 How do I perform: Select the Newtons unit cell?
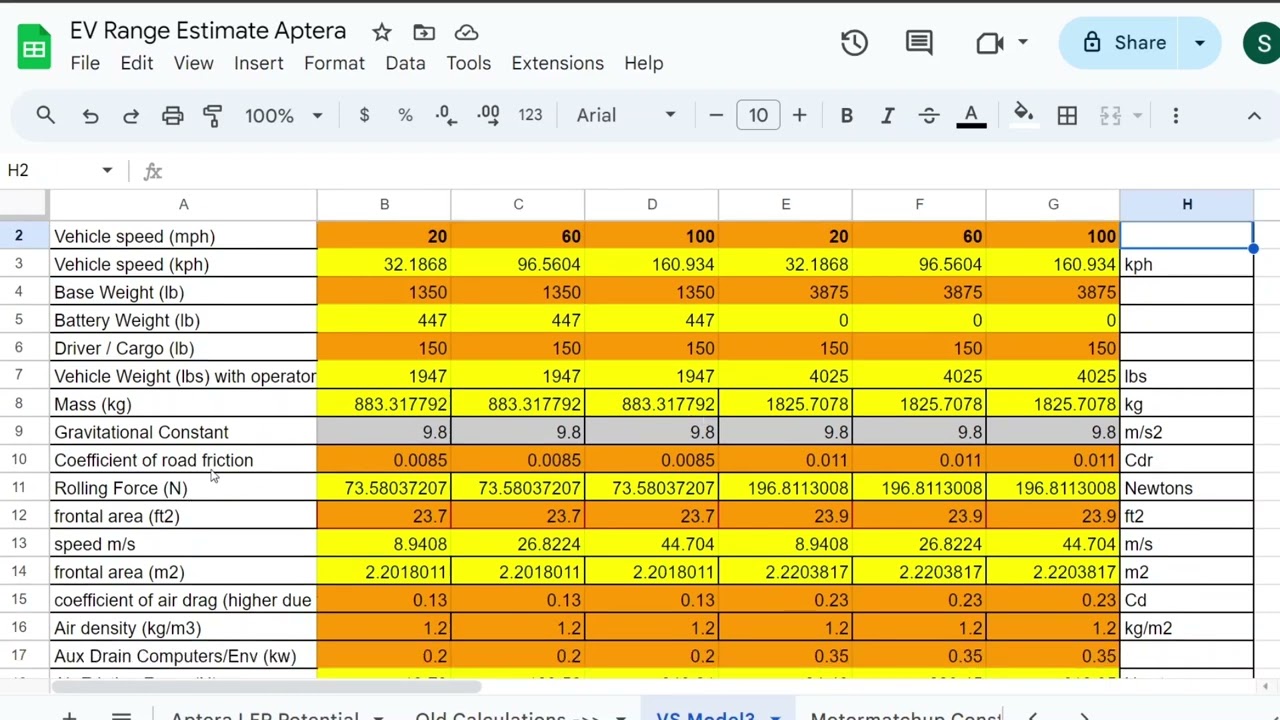click(x=1187, y=488)
